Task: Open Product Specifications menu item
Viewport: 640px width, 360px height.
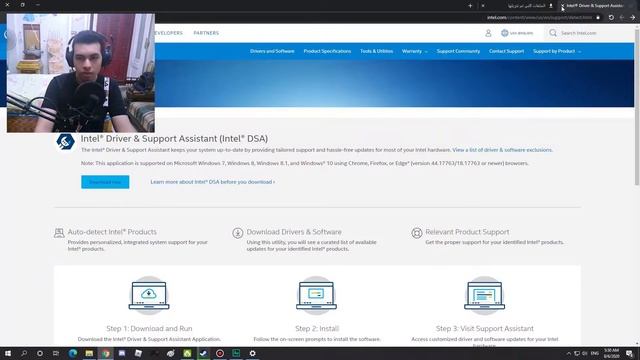Action: (x=327, y=51)
